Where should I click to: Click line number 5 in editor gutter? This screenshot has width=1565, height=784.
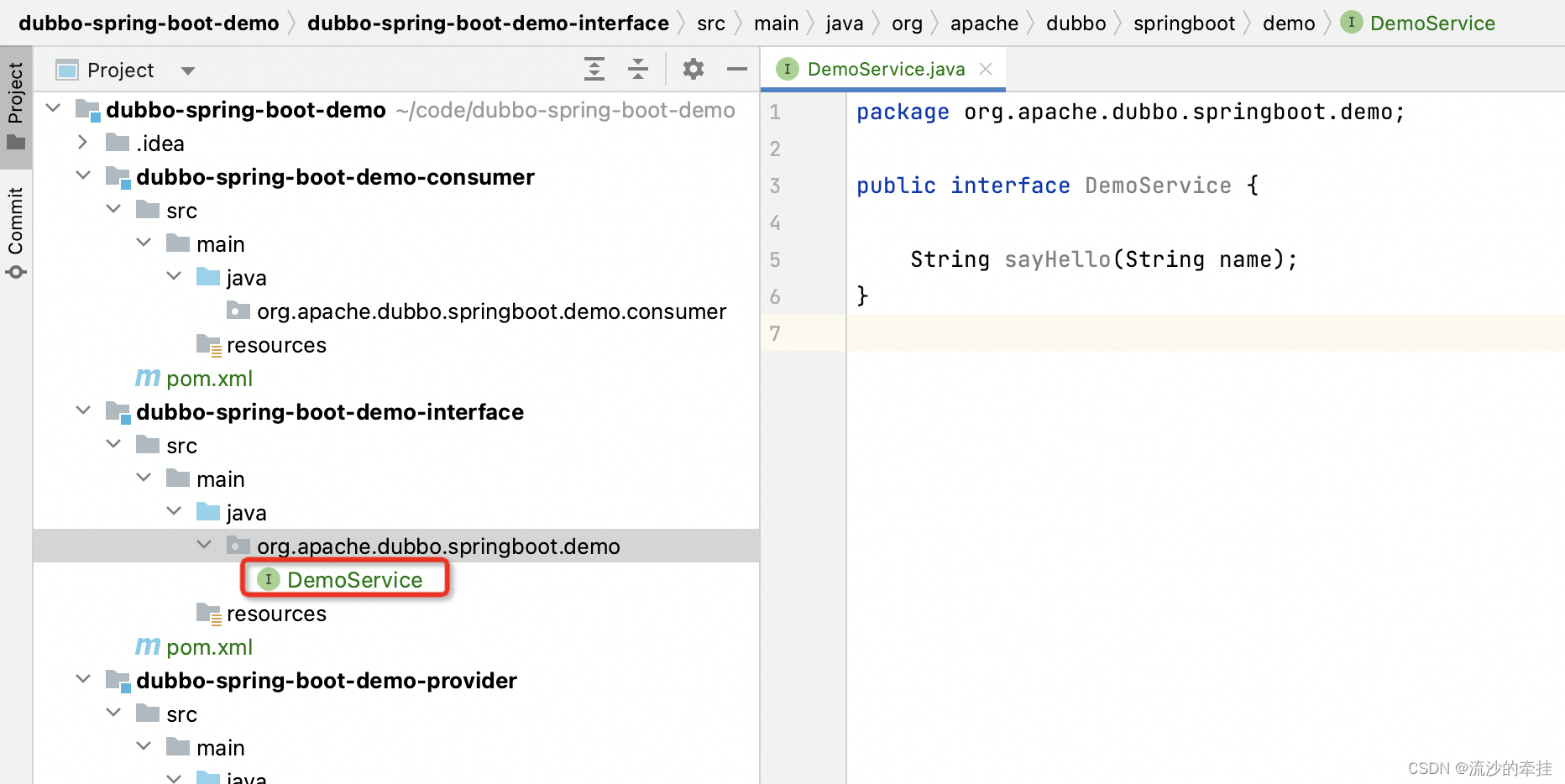[x=774, y=259]
